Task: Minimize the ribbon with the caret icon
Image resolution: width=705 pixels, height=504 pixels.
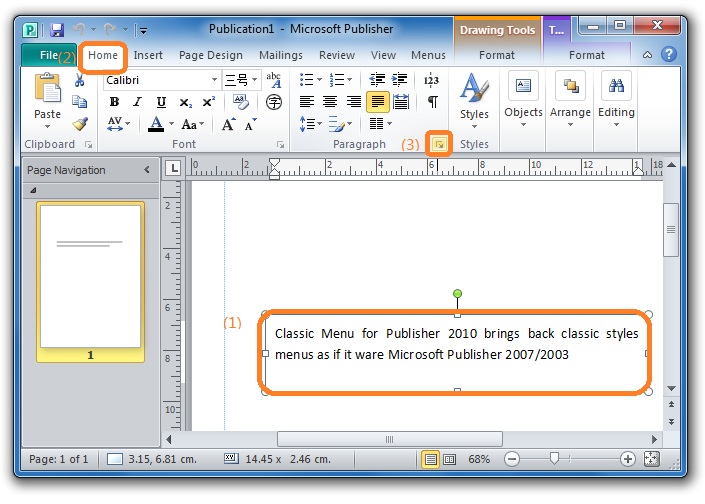Action: pyautogui.click(x=647, y=55)
